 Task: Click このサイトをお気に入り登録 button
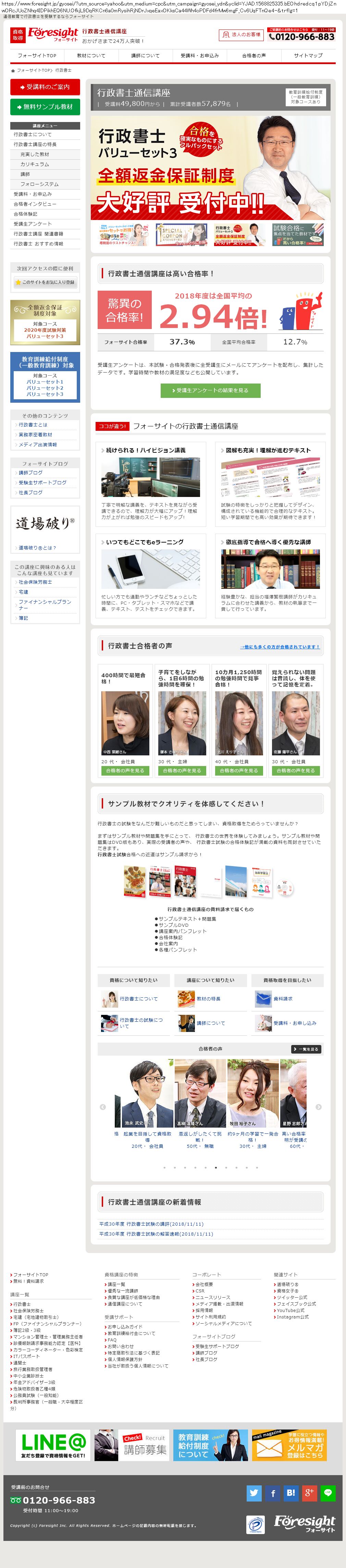[45, 282]
